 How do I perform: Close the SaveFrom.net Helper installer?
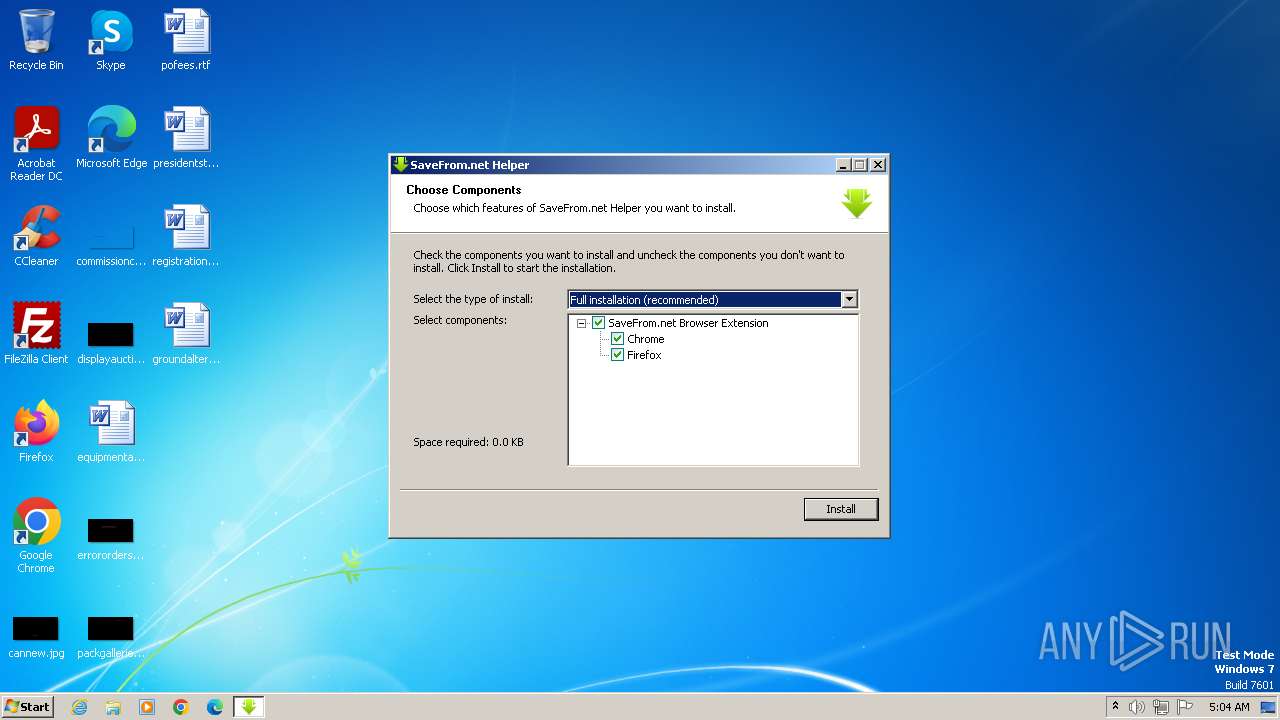tap(878, 165)
